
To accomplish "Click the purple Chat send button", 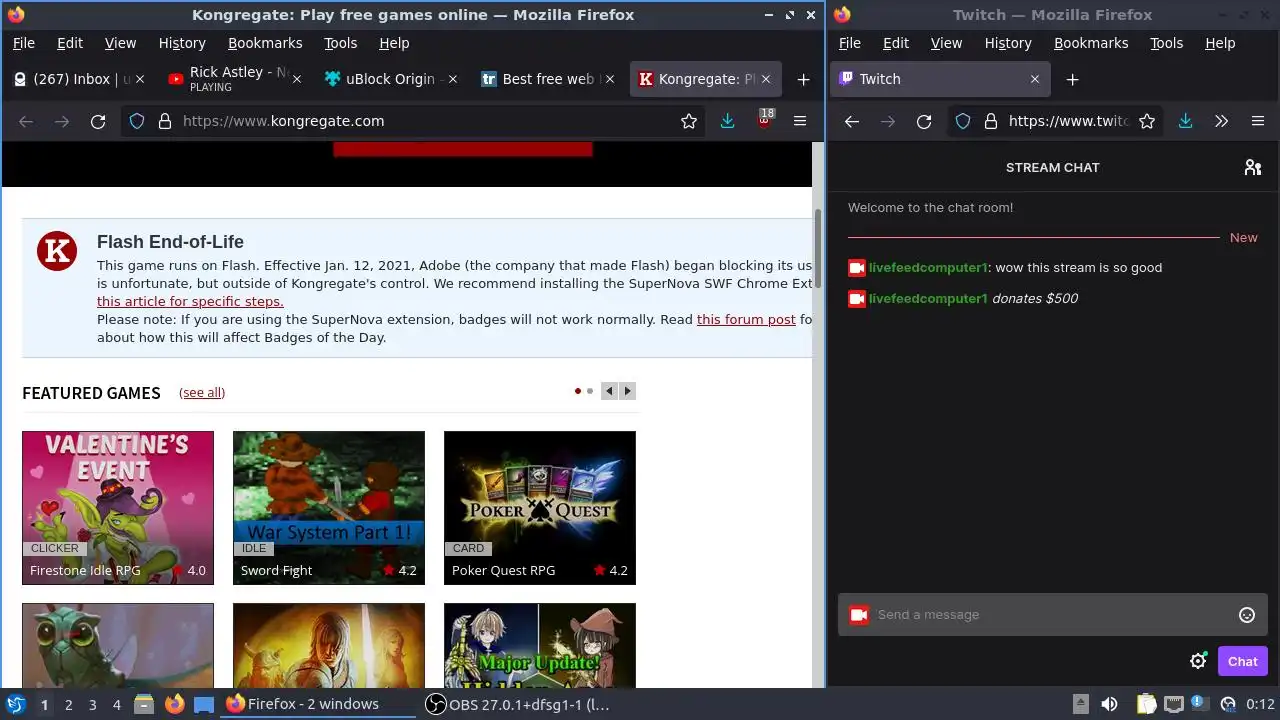I will tap(1242, 661).
